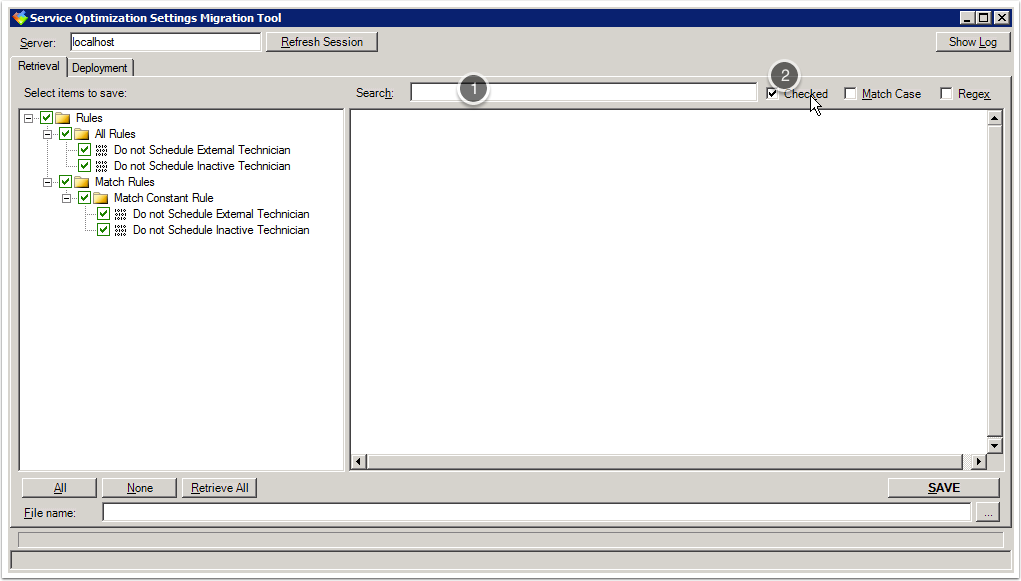Click the Match Rules folder icon
The height and width of the screenshot is (581, 1021).
point(82,182)
